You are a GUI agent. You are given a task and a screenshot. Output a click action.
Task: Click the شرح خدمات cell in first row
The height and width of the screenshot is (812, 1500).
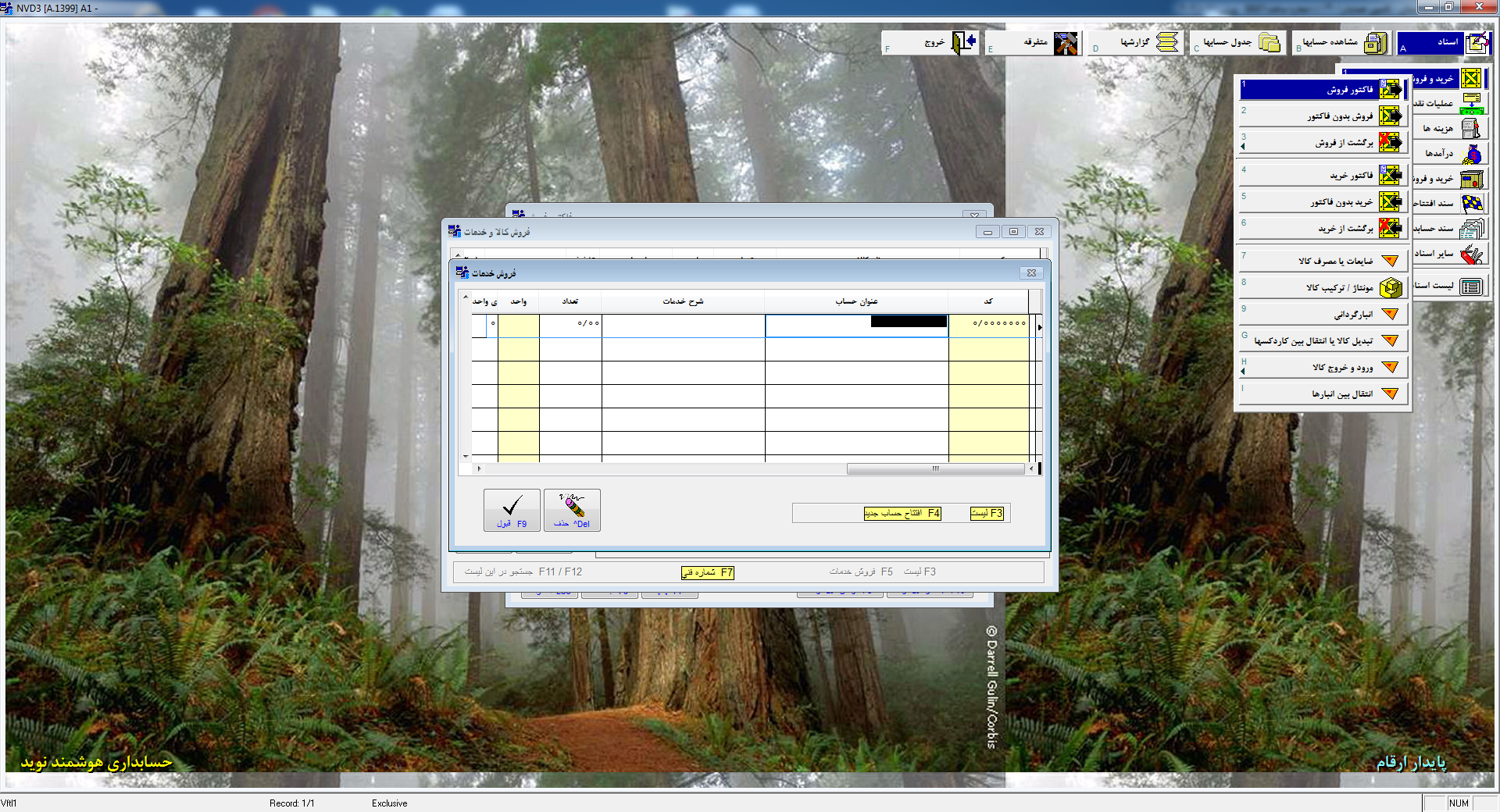click(x=683, y=326)
